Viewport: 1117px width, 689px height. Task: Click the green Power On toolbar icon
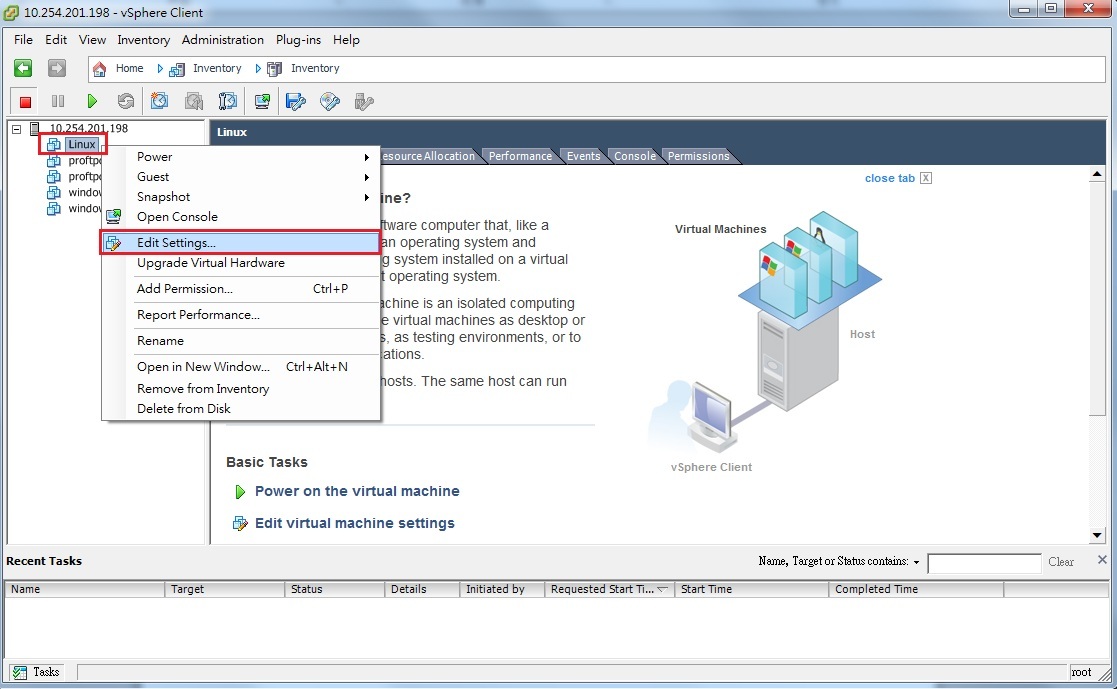pyautogui.click(x=92, y=101)
